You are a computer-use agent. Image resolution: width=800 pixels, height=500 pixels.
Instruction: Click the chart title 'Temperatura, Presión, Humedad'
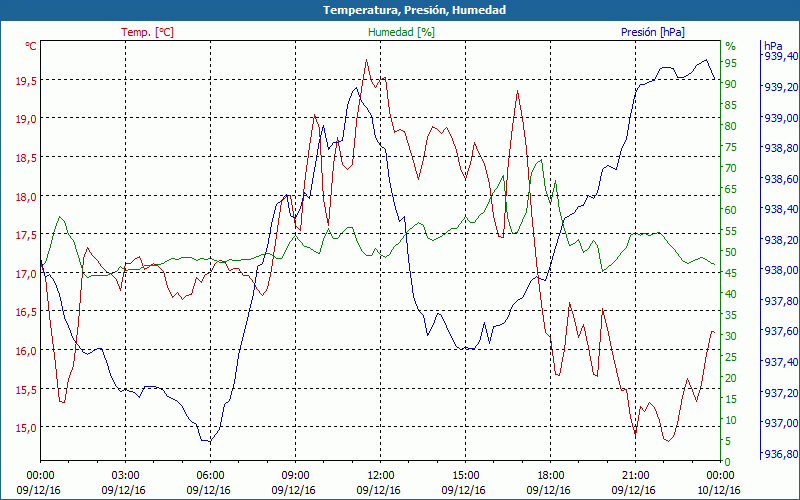414,10
